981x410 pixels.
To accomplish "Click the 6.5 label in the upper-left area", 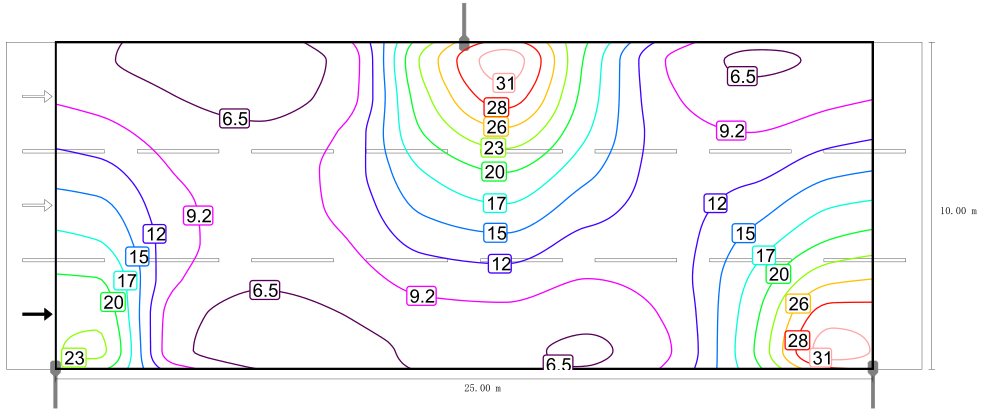I will 235,119.
